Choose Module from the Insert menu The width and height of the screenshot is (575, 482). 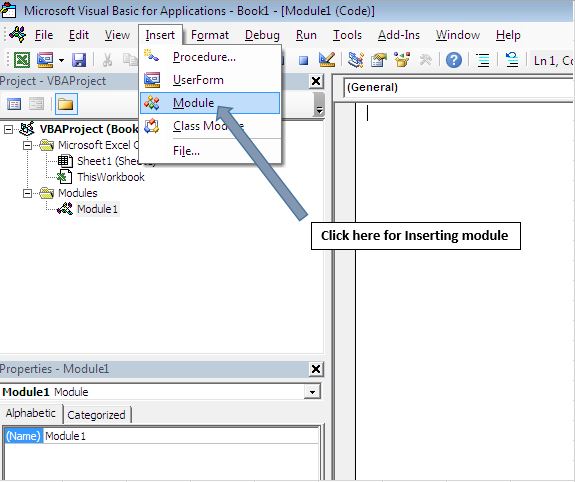(210, 103)
